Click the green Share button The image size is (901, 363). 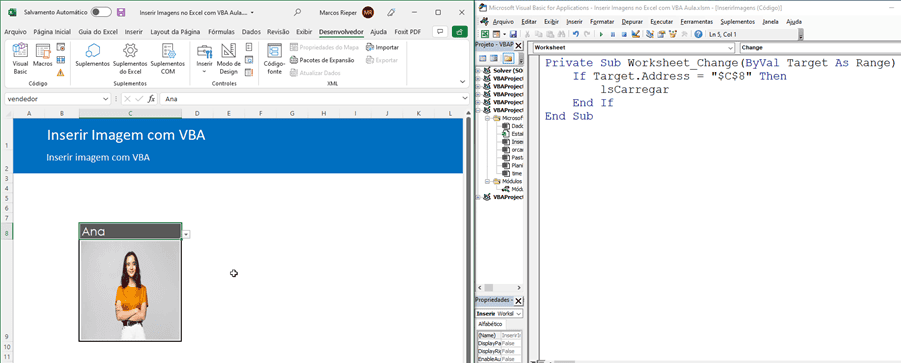(460, 32)
